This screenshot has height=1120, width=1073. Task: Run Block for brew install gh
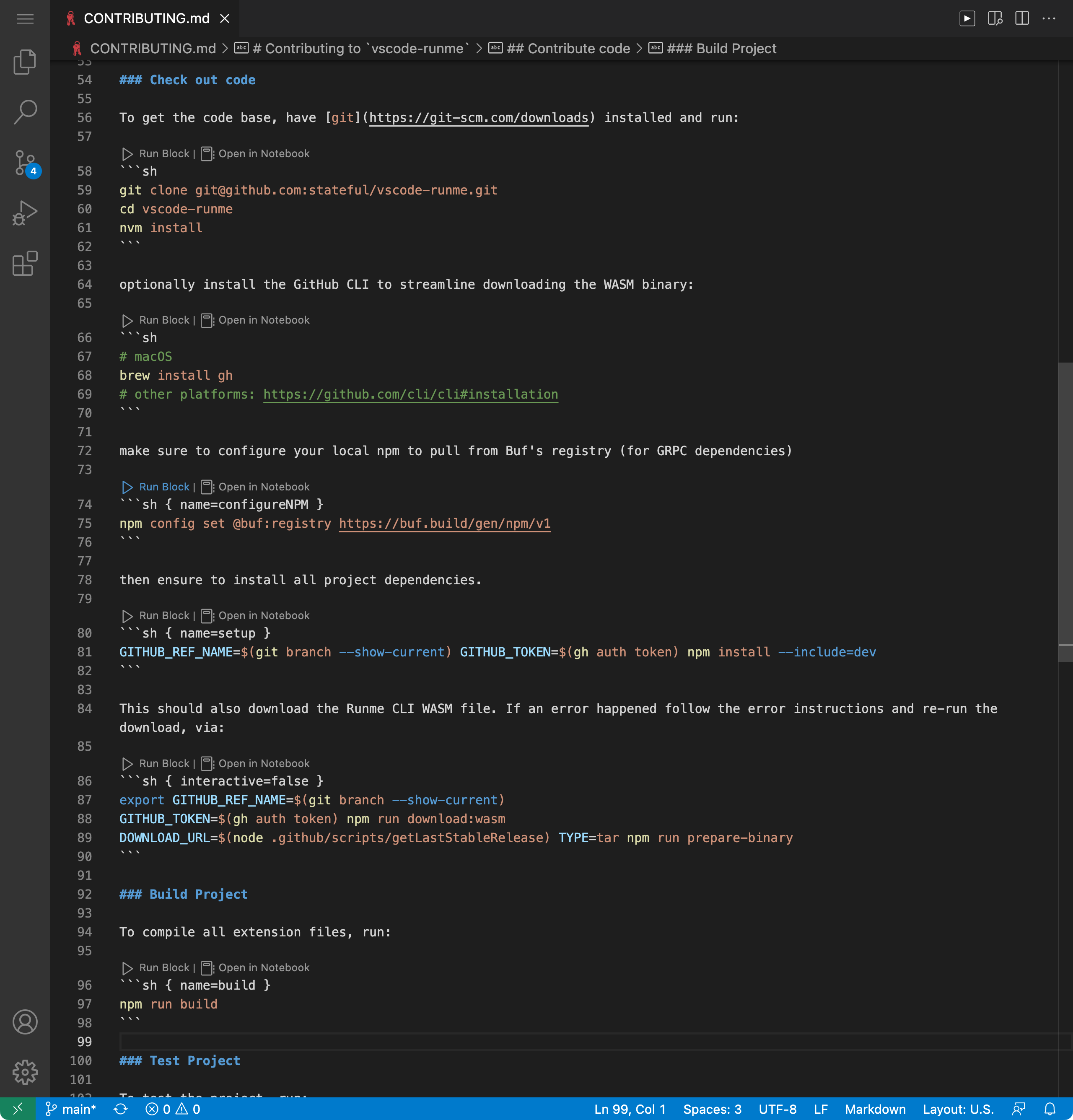tap(156, 320)
